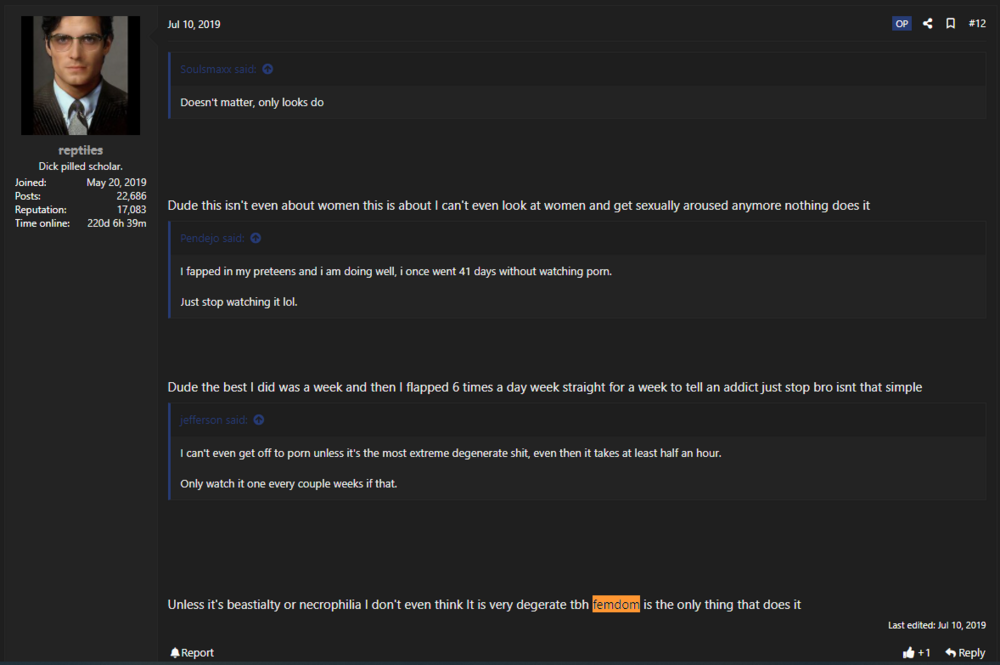Click the share icon in post header
1000x665 pixels.
click(928, 23)
